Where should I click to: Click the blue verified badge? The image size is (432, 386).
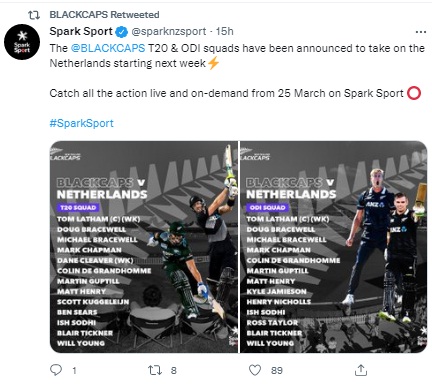[x=121, y=32]
